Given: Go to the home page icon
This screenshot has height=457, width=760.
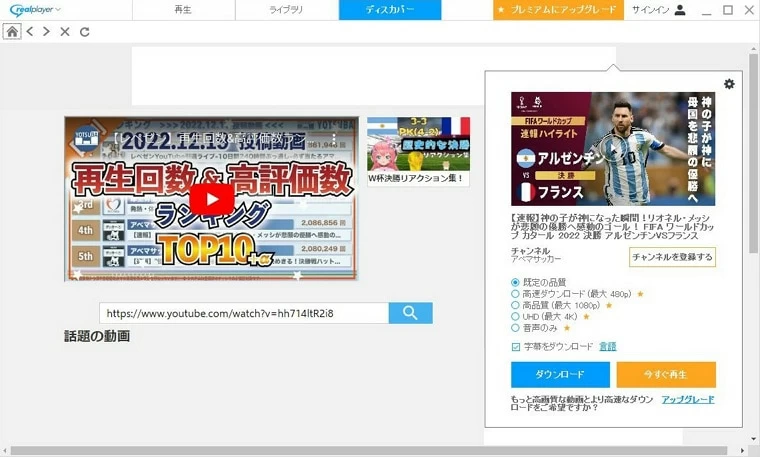Looking at the screenshot, I should 12,32.
